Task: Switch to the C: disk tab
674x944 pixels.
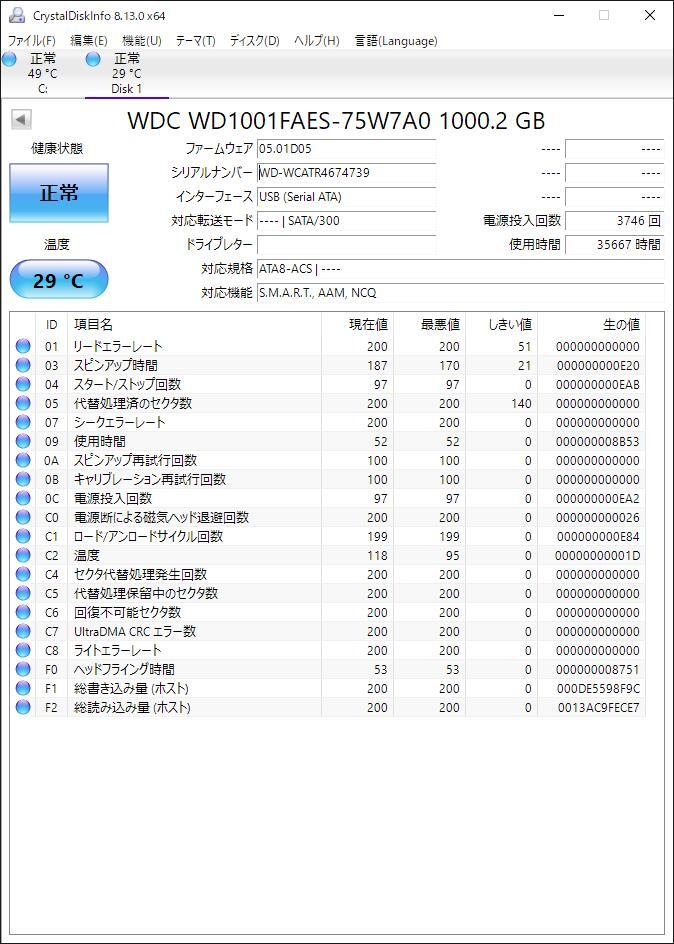Action: (x=42, y=73)
